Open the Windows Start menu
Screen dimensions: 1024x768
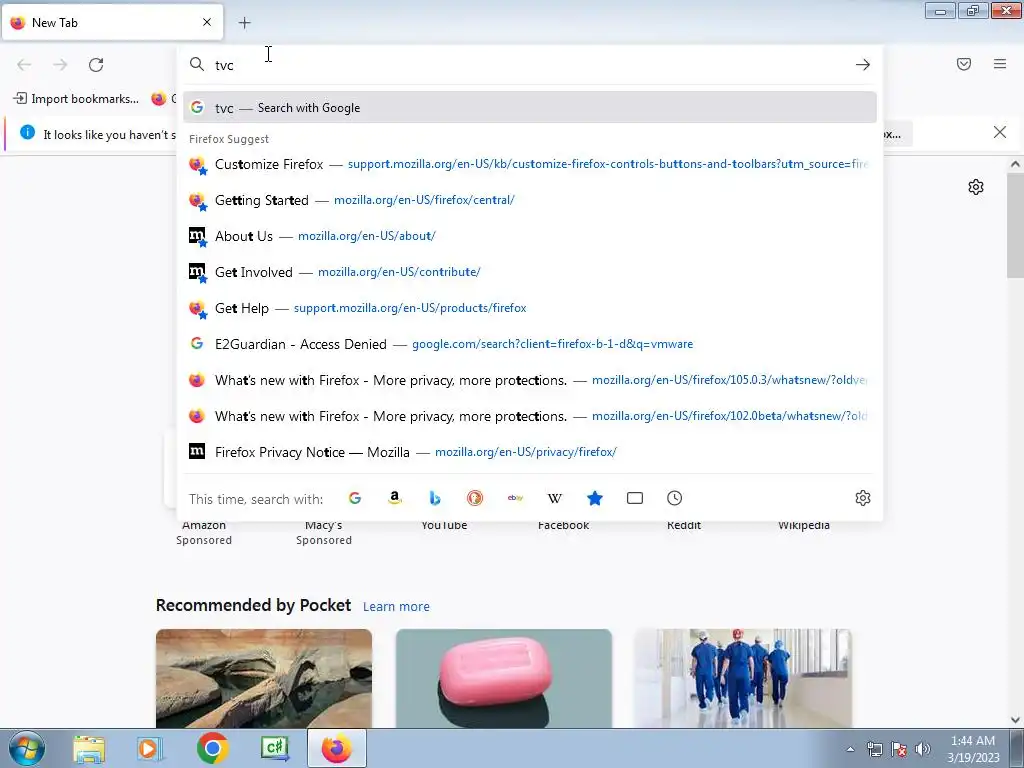point(27,748)
